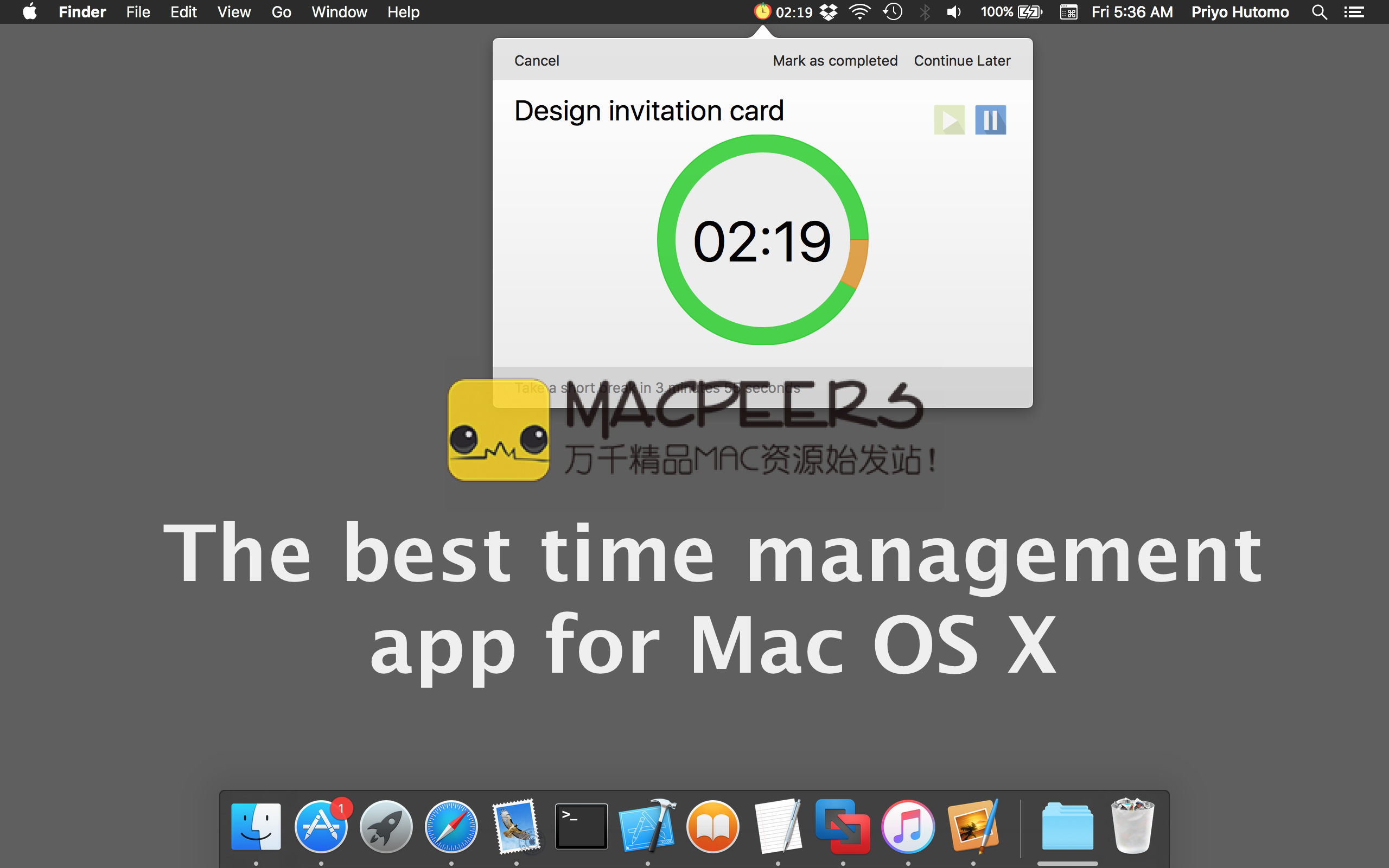Open the volume control icon
The height and width of the screenshot is (868, 1389).
pyautogui.click(x=953, y=12)
